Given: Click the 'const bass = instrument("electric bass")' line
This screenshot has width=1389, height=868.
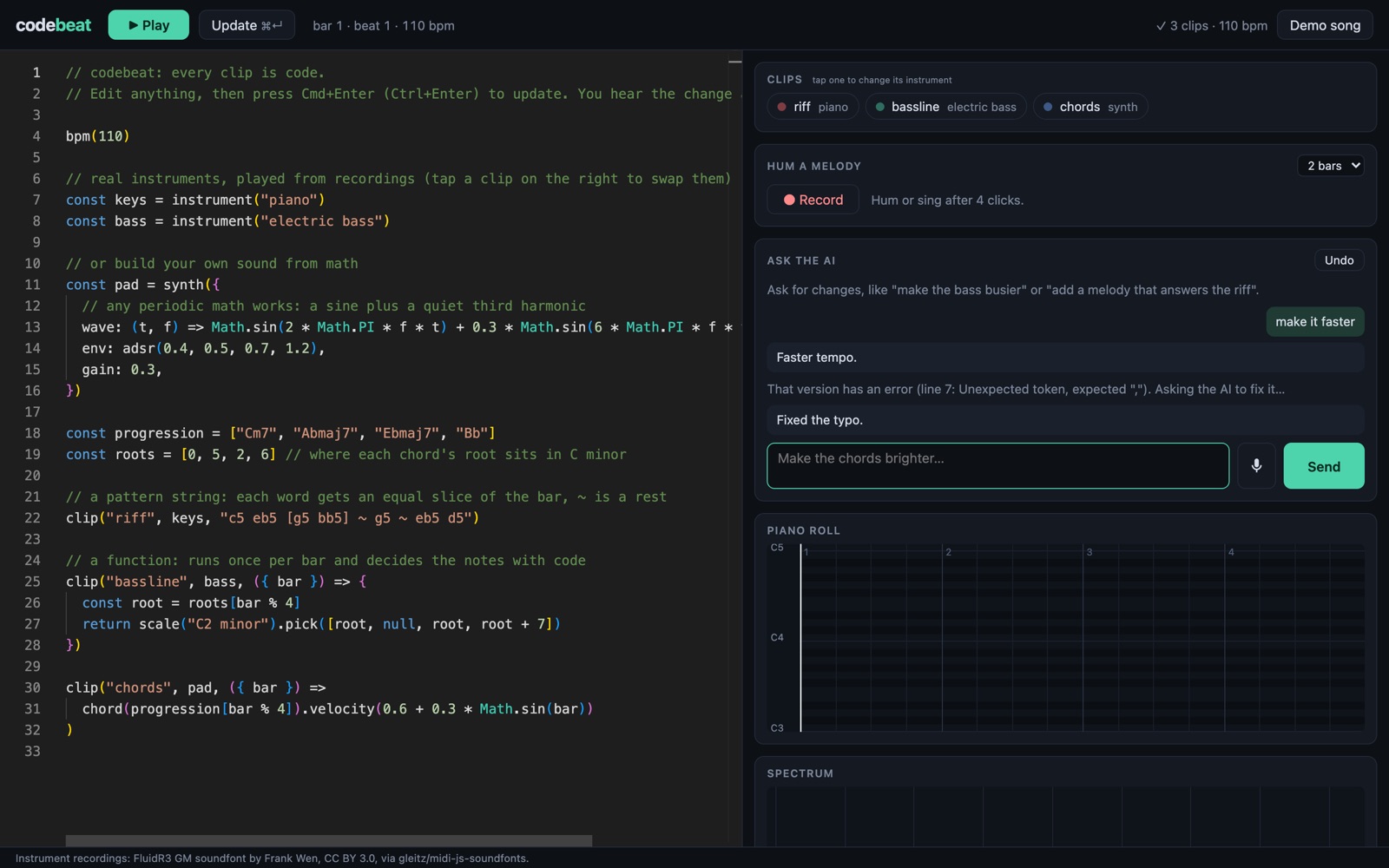Looking at the screenshot, I should coord(228,221).
